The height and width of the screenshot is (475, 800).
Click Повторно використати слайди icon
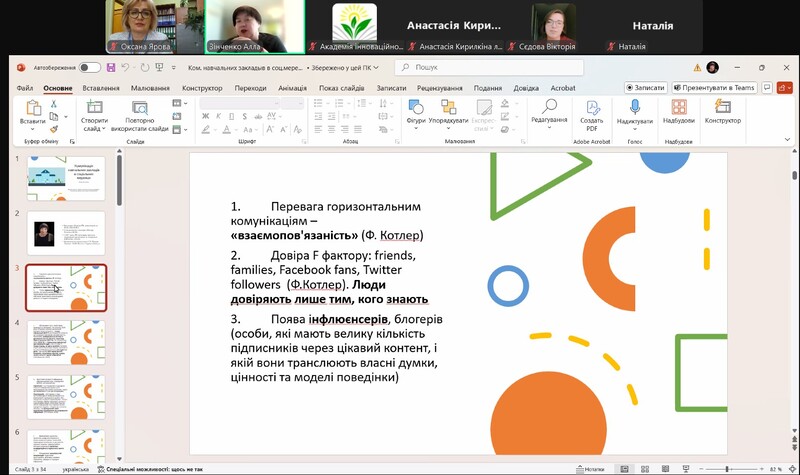(x=139, y=108)
